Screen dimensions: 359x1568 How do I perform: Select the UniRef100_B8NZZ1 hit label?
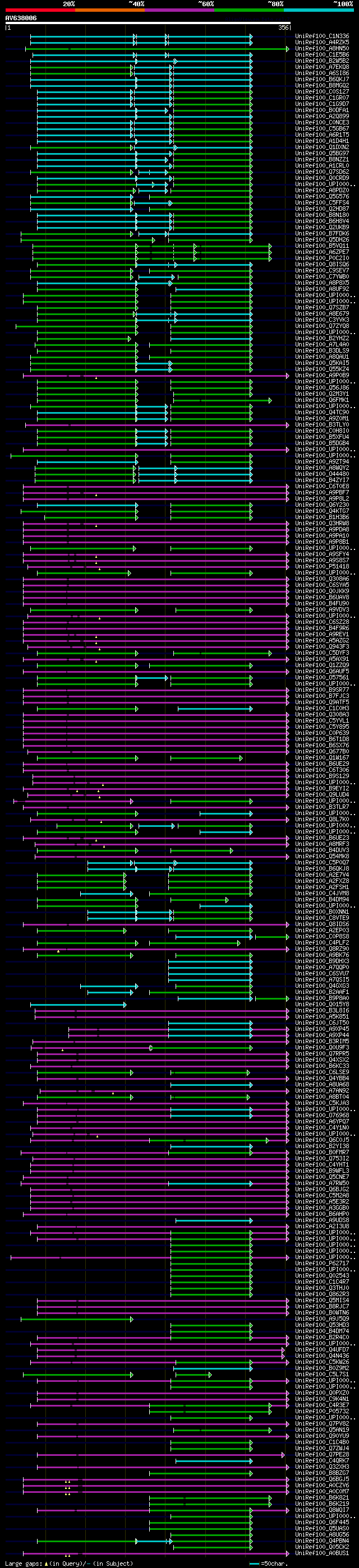point(322,159)
